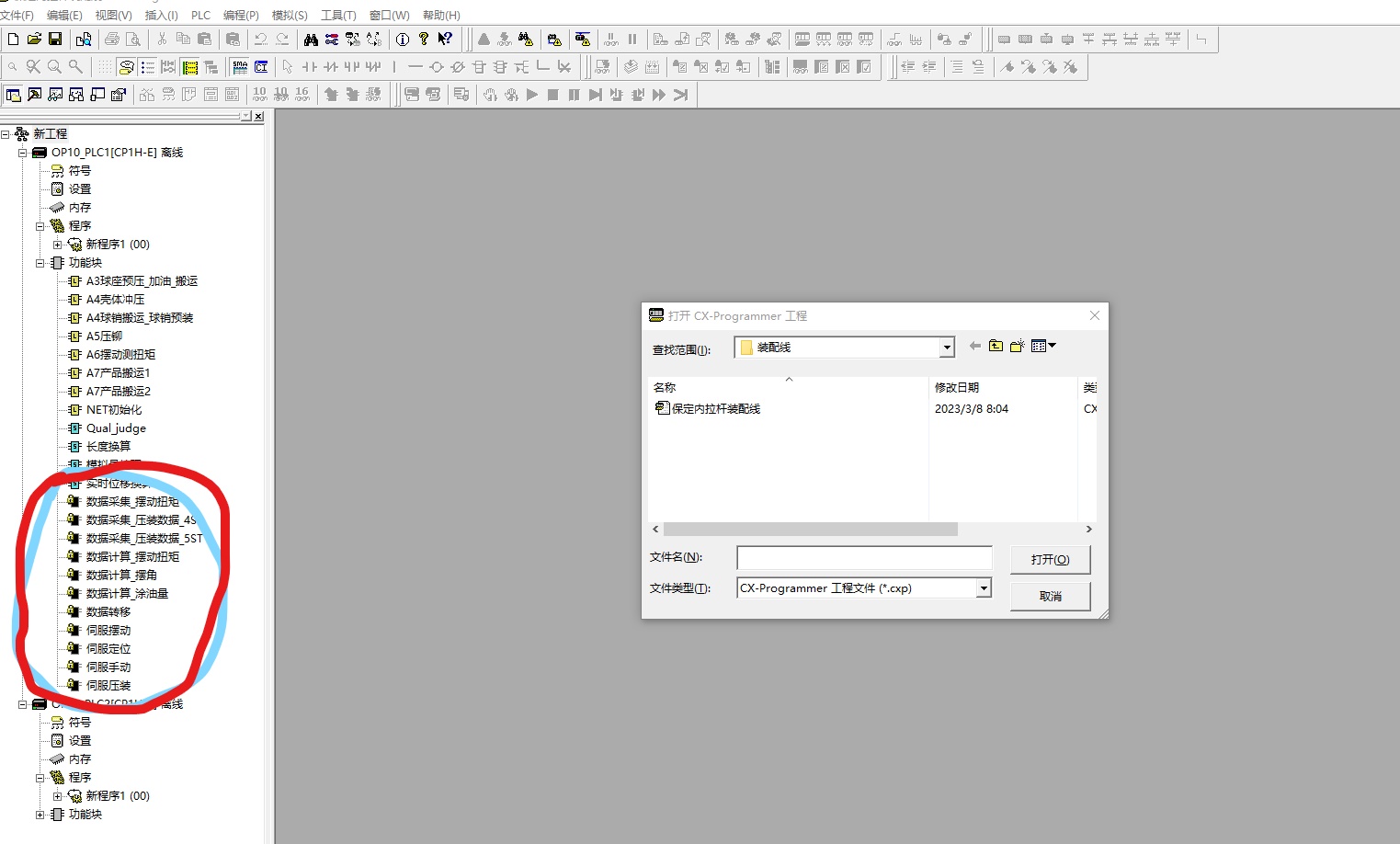Image resolution: width=1400 pixels, height=844 pixels.
Task: Open the PLC menu
Action: coord(200,16)
